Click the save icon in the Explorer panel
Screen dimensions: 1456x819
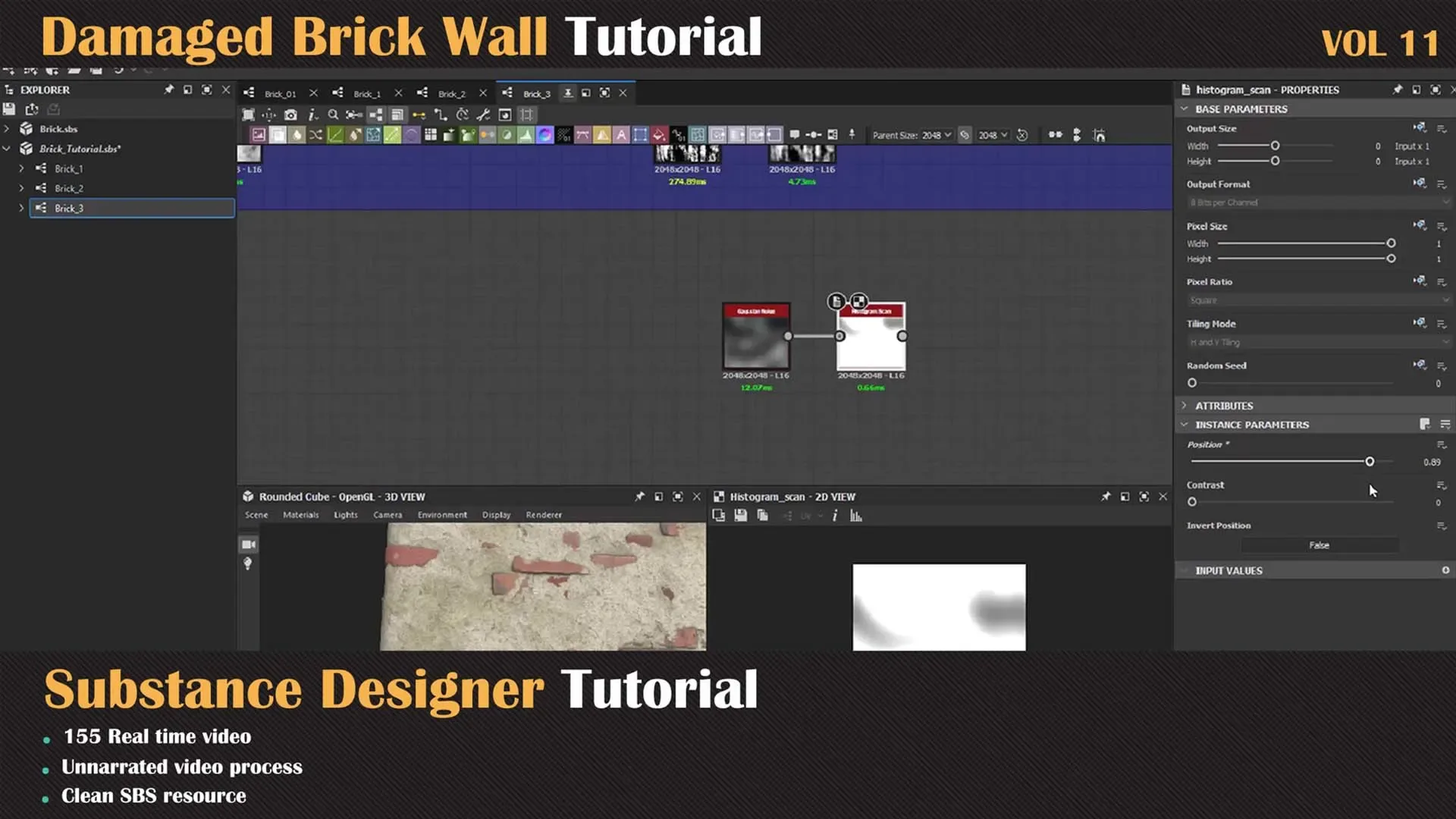[x=9, y=108]
